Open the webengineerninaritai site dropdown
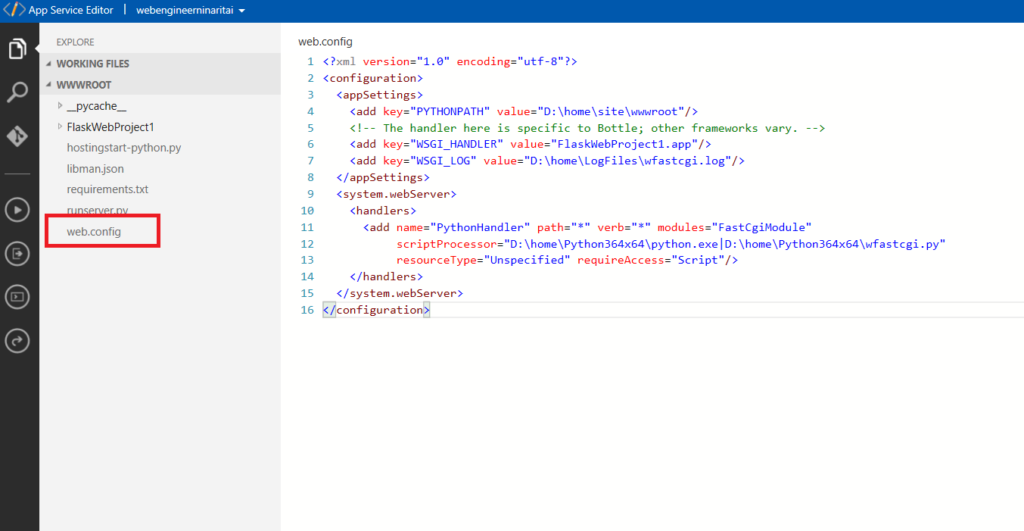This screenshot has width=1024, height=531. point(190,10)
